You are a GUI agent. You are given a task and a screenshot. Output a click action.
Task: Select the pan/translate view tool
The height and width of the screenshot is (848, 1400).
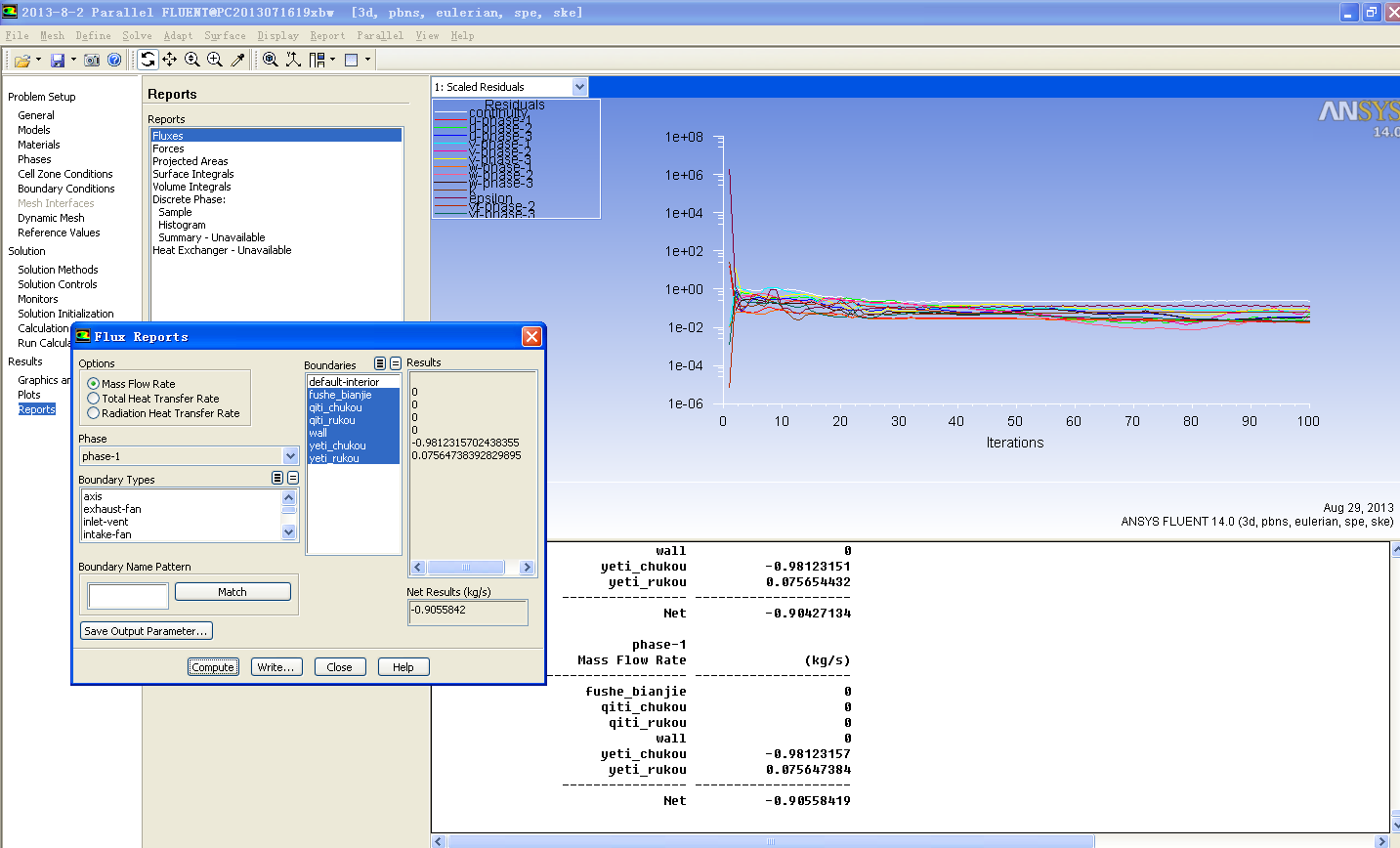pyautogui.click(x=170, y=60)
